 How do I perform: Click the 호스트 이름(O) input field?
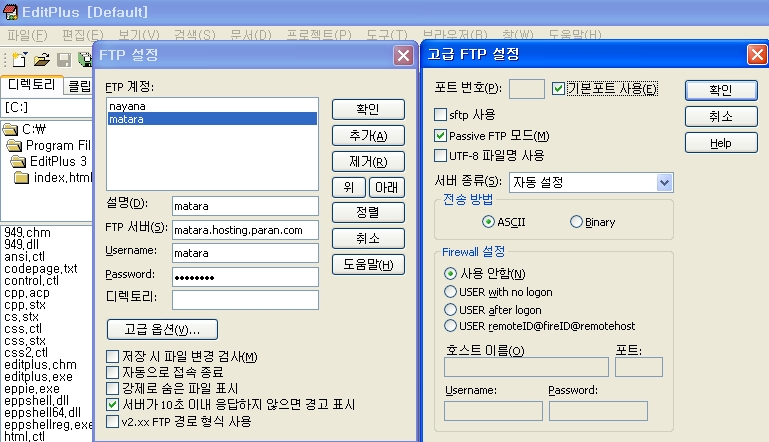[526, 367]
